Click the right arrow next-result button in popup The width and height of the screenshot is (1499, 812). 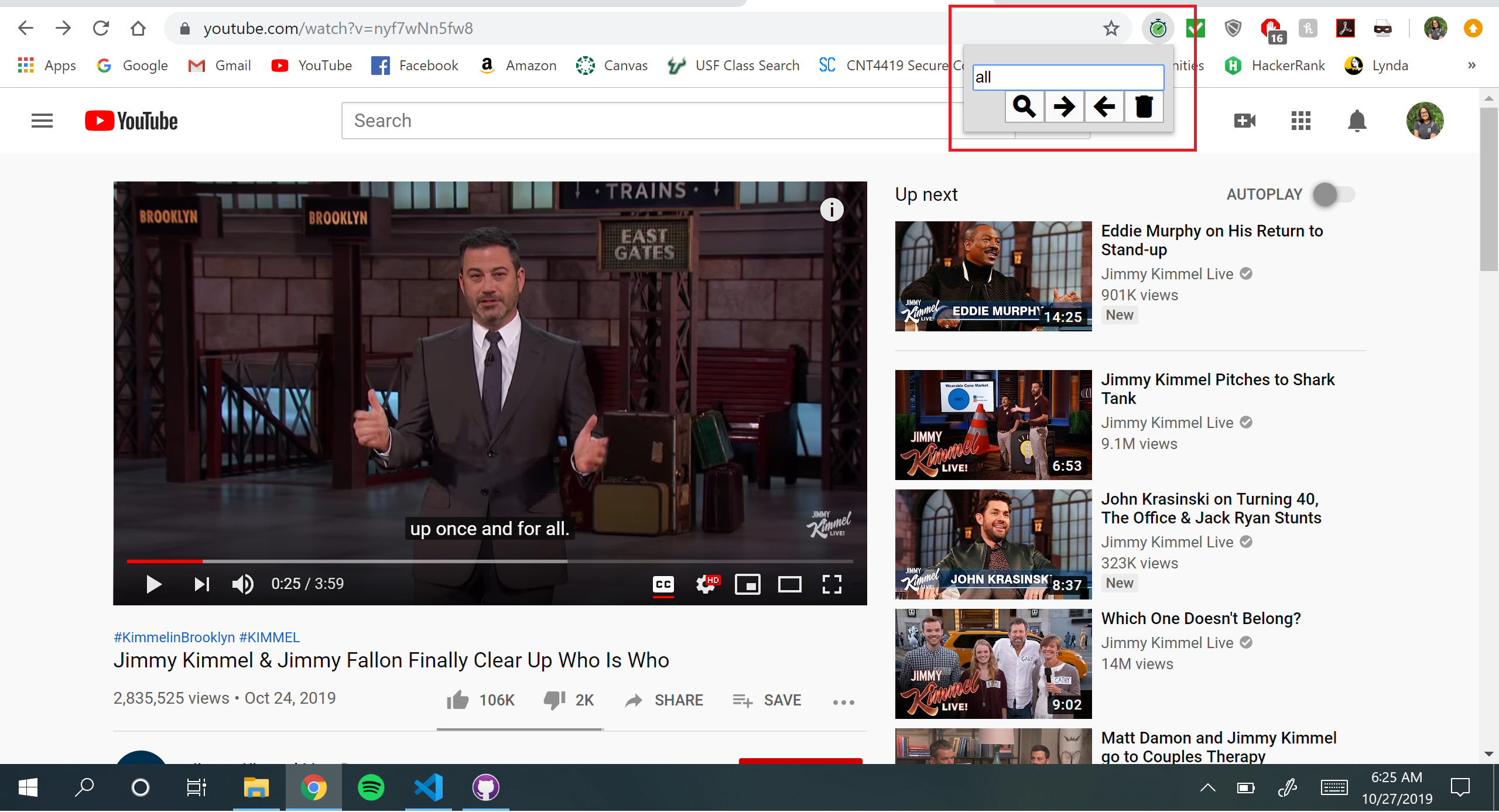point(1064,107)
